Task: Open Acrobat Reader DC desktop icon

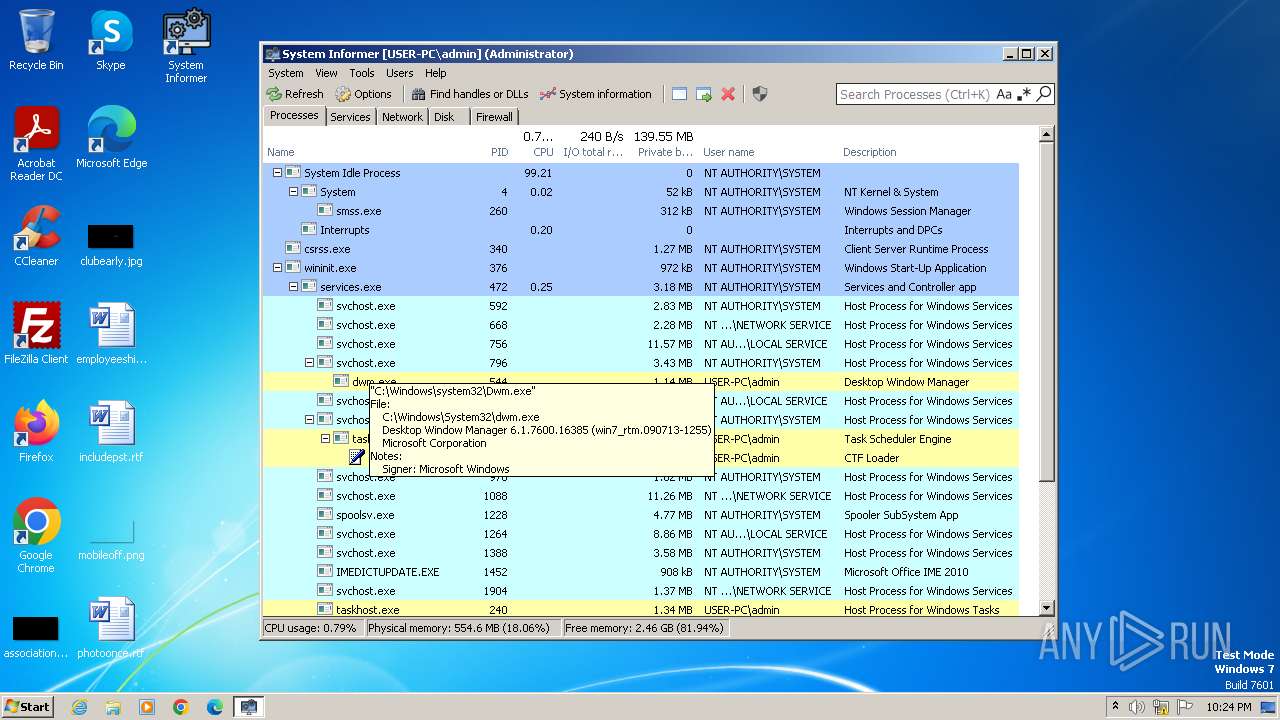Action: pos(36,144)
